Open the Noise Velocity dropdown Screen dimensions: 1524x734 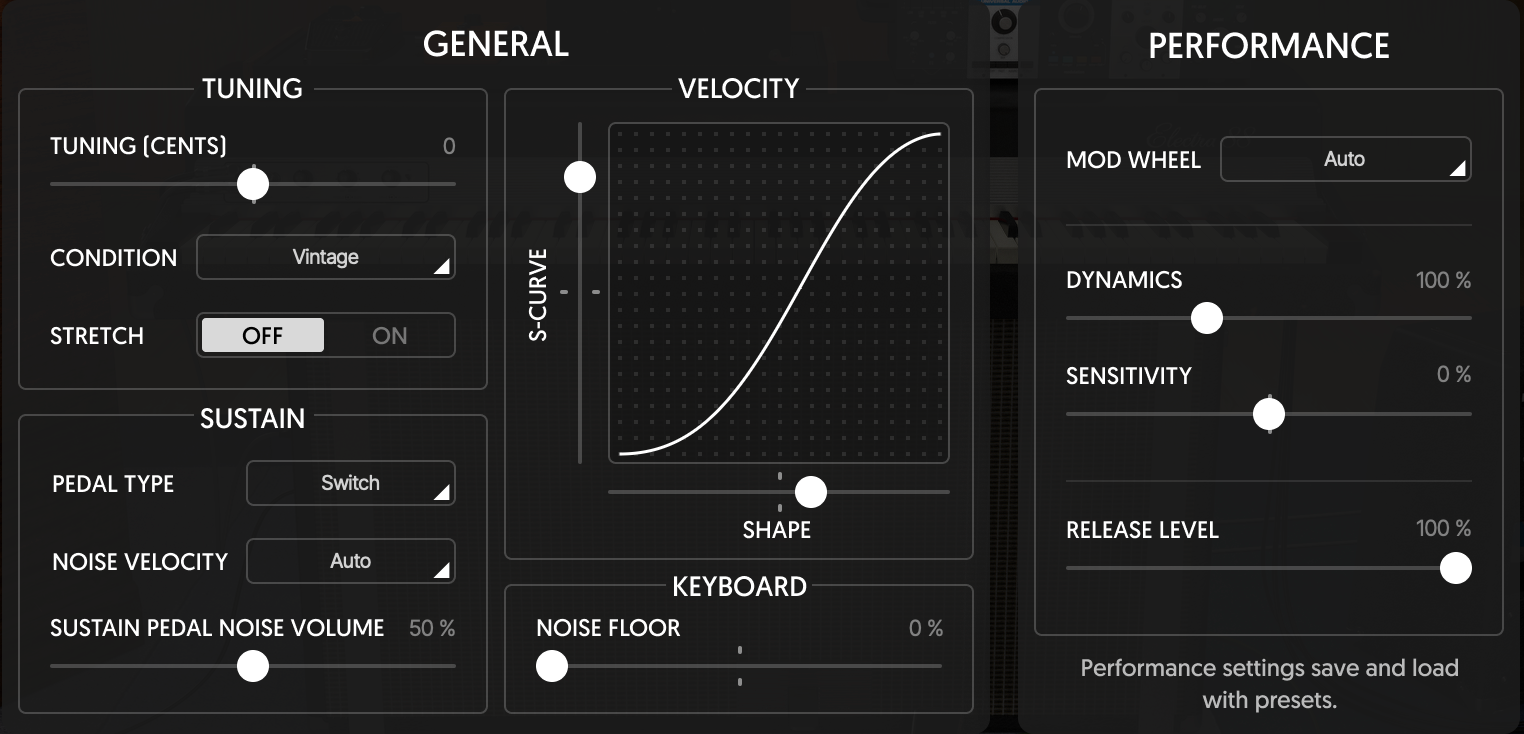point(350,561)
